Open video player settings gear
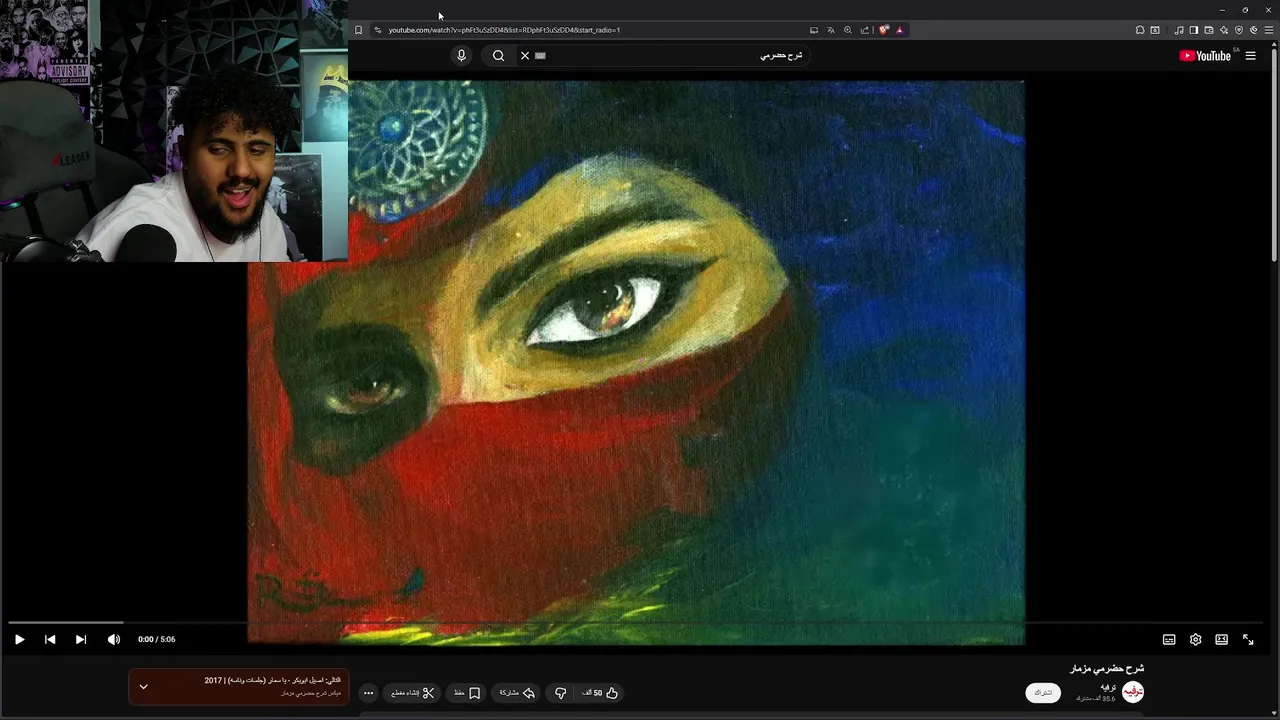This screenshot has width=1280, height=720. coord(1195,639)
